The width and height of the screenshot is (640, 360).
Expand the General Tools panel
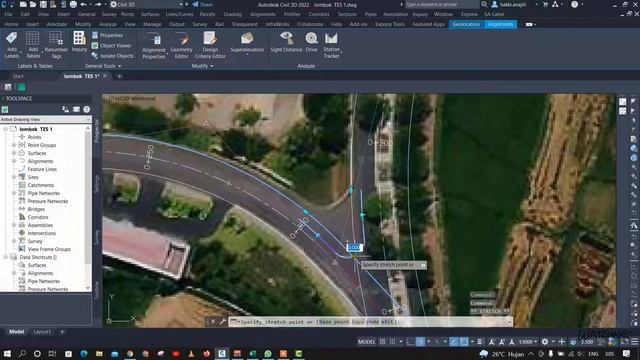[103, 66]
